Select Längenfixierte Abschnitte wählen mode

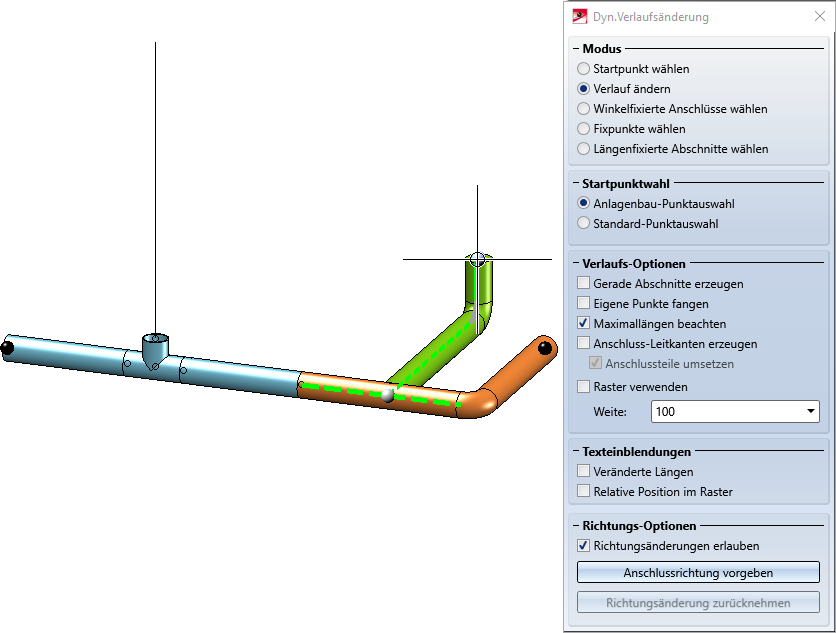[x=583, y=149]
